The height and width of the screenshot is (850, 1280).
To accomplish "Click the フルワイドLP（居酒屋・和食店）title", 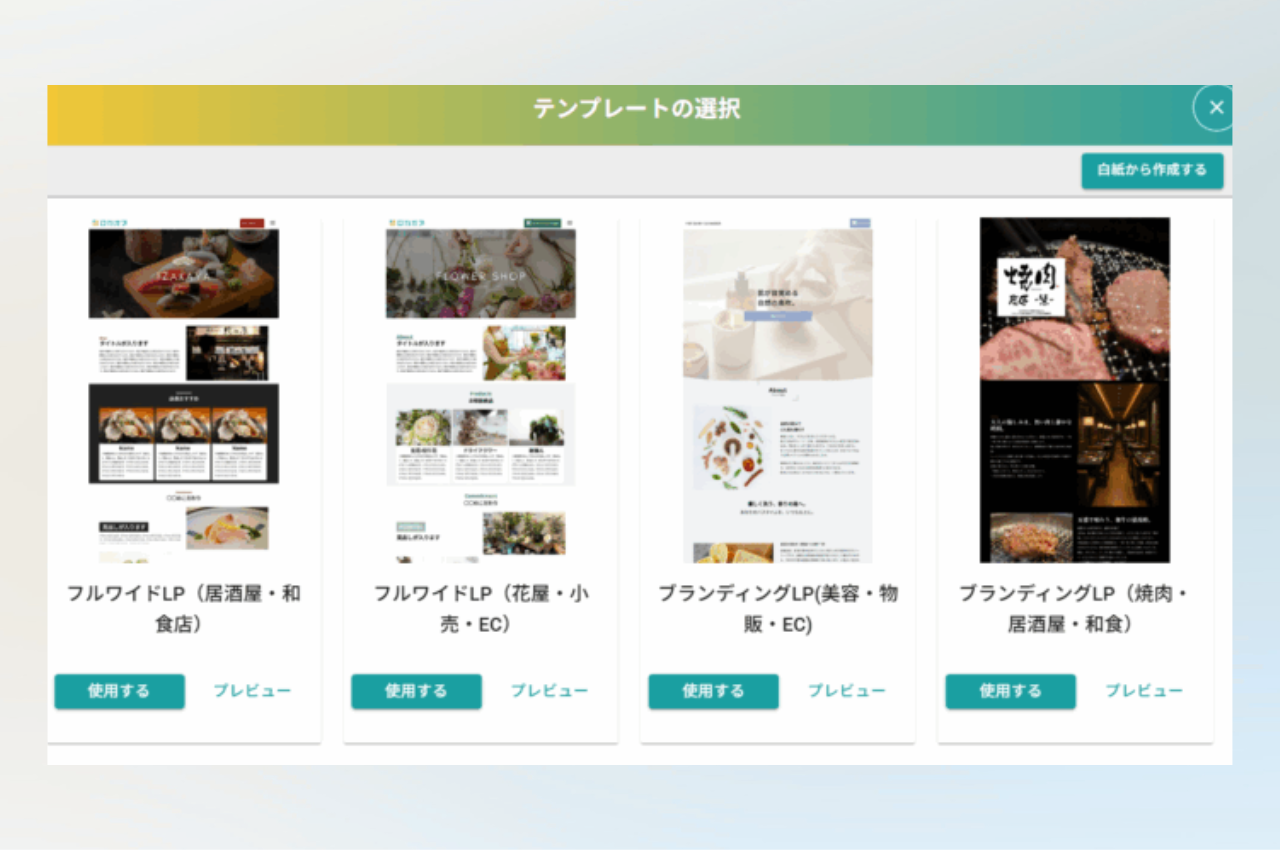I will [184, 608].
